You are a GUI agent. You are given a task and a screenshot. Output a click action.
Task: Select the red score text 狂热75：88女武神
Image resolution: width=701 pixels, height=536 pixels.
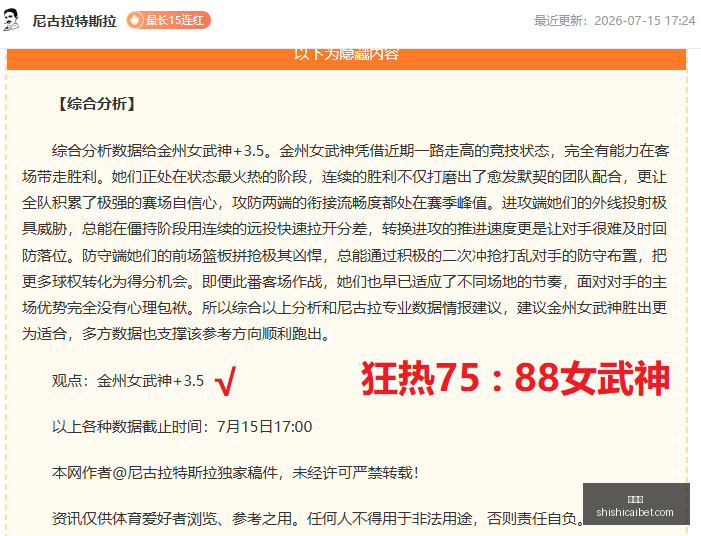click(515, 378)
